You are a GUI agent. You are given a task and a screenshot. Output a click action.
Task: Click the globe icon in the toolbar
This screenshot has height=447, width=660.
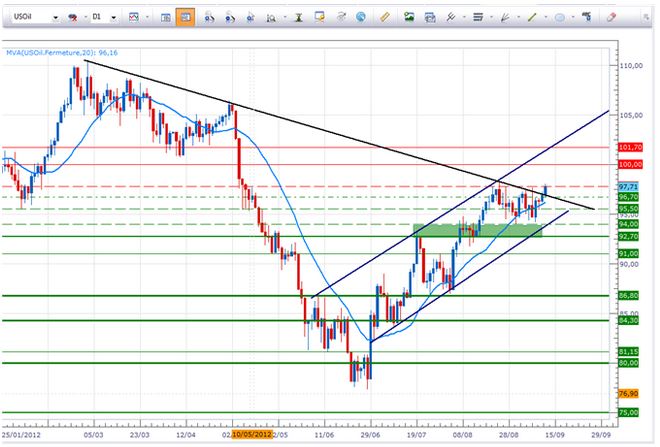[361, 17]
